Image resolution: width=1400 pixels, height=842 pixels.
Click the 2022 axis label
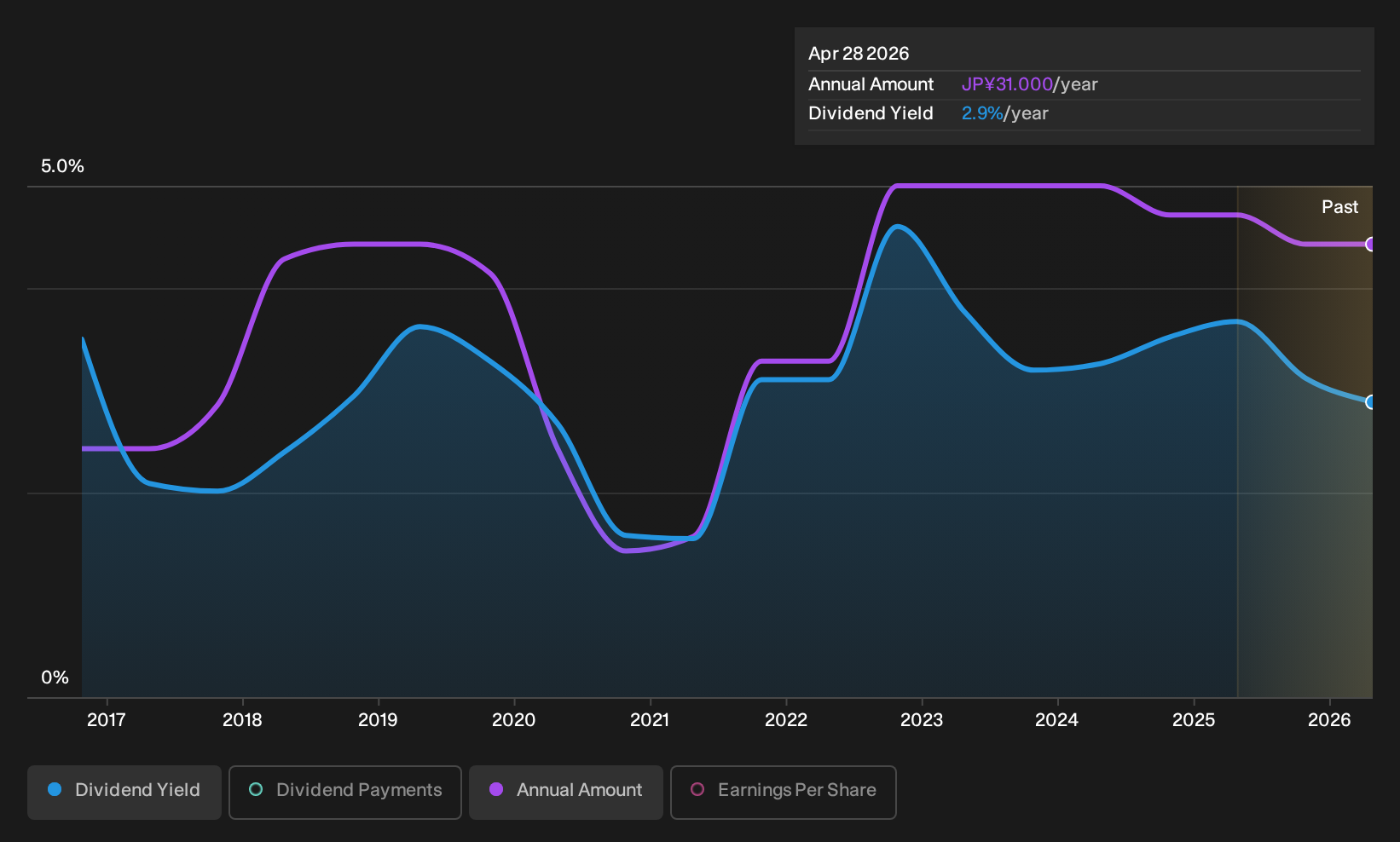tap(786, 720)
